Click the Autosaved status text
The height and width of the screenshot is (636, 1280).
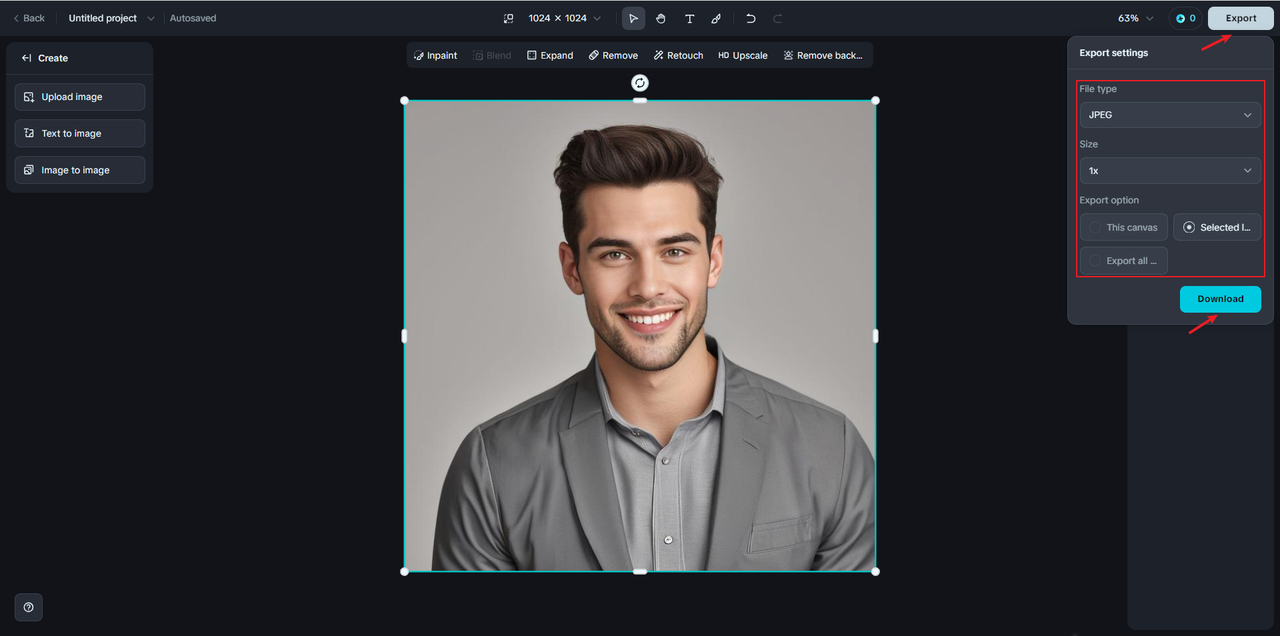click(193, 18)
